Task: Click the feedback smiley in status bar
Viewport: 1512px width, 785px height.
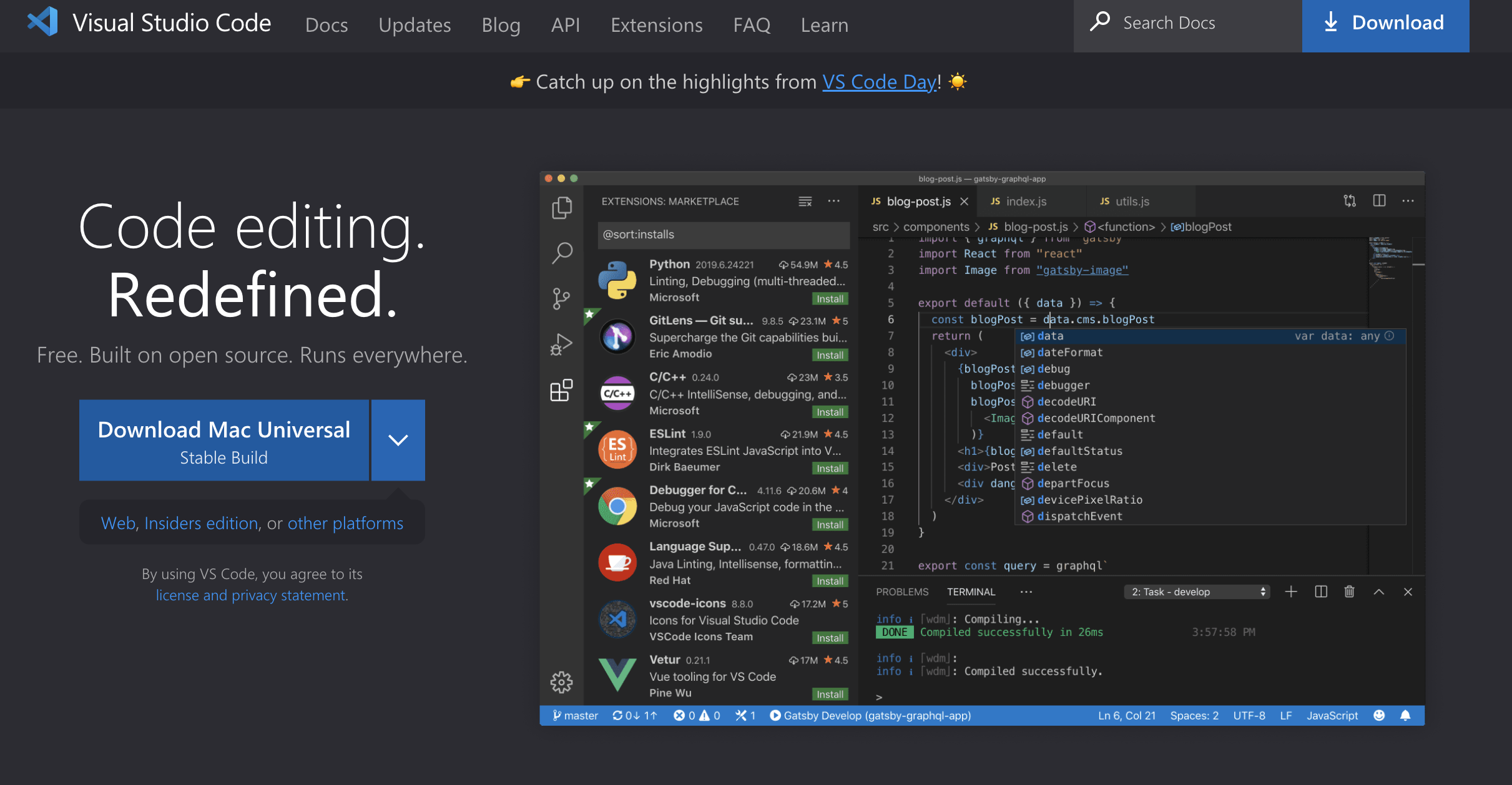Action: [1379, 716]
